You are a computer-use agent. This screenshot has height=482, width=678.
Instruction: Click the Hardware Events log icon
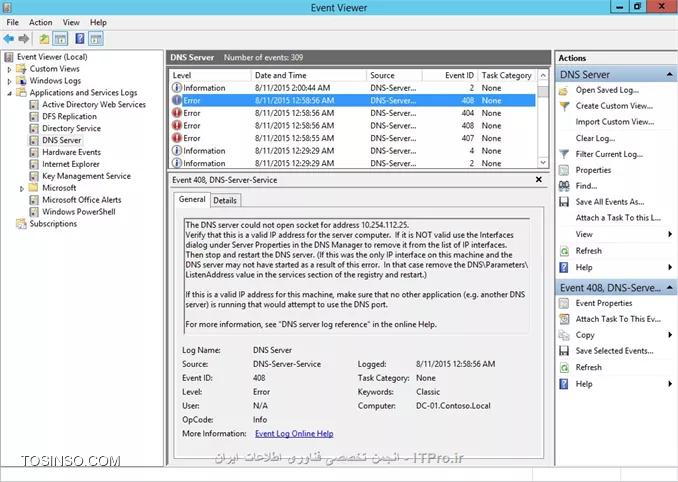(x=34, y=153)
